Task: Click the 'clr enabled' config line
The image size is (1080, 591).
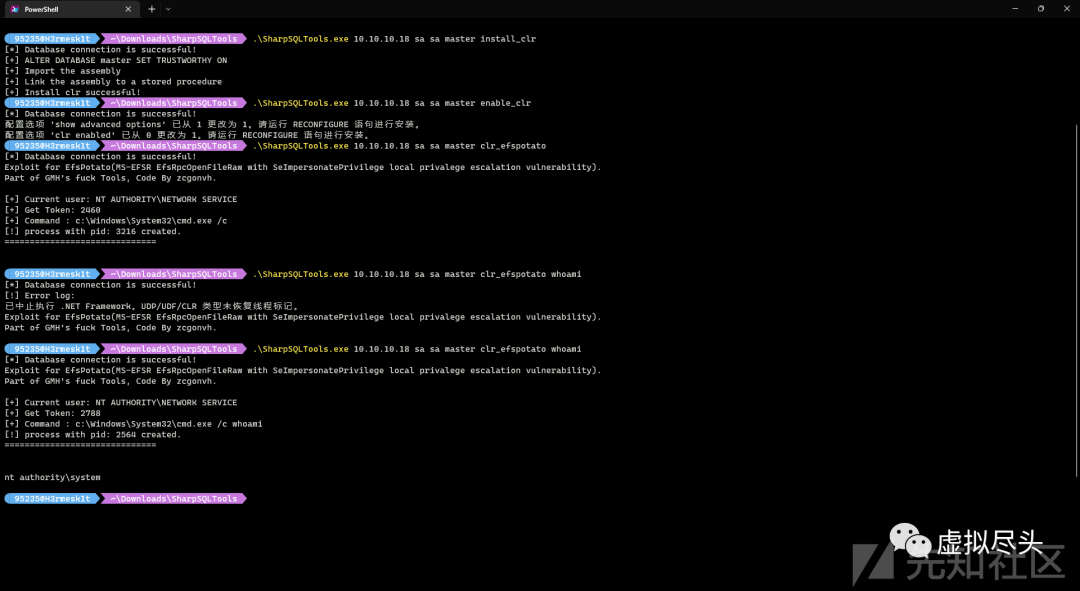Action: [x=187, y=135]
